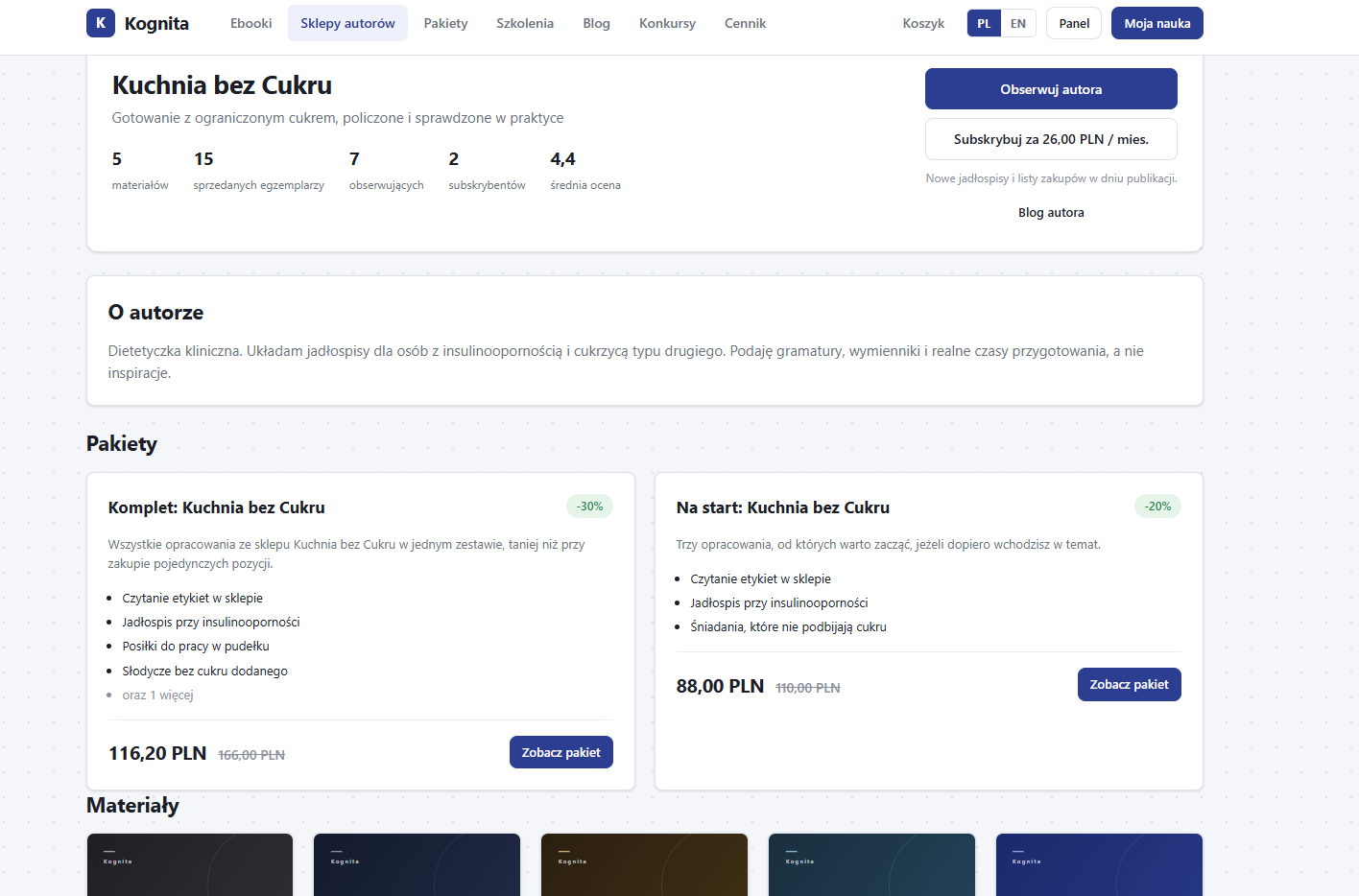This screenshot has height=896, width=1359.
Task: Click the Na start: Kuchnia bez Cukru title
Action: point(783,507)
